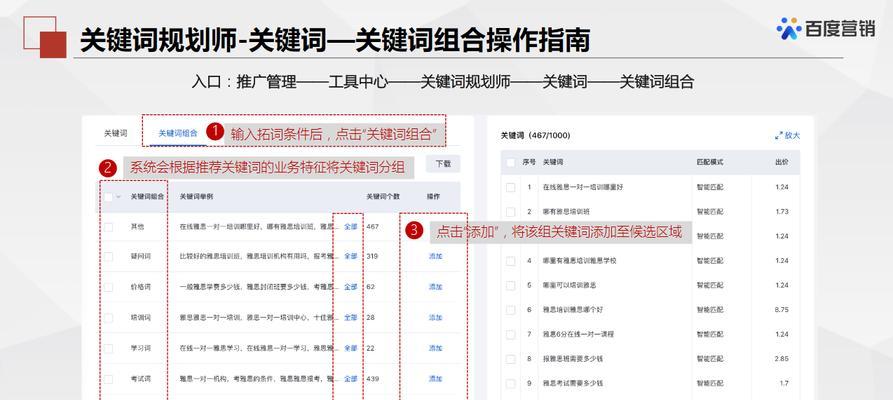This screenshot has height=400, width=893.
Task: Tick the 考试词 group checkbox
Action: [x=108, y=378]
